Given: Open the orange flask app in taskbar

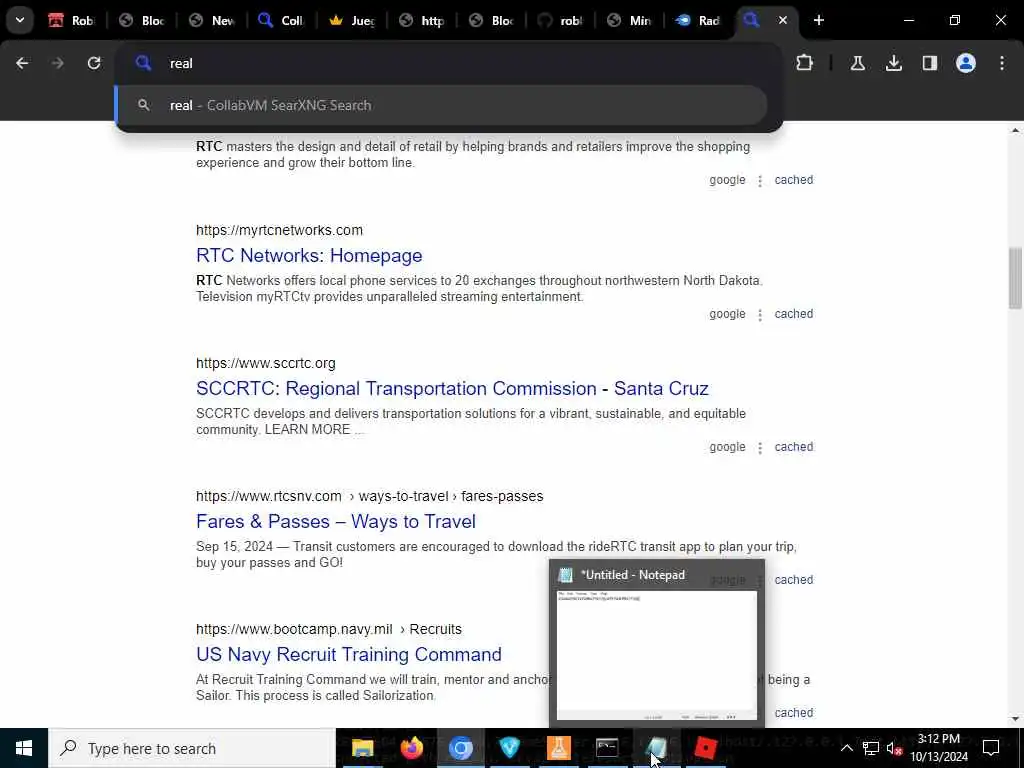Looking at the screenshot, I should click(x=558, y=748).
